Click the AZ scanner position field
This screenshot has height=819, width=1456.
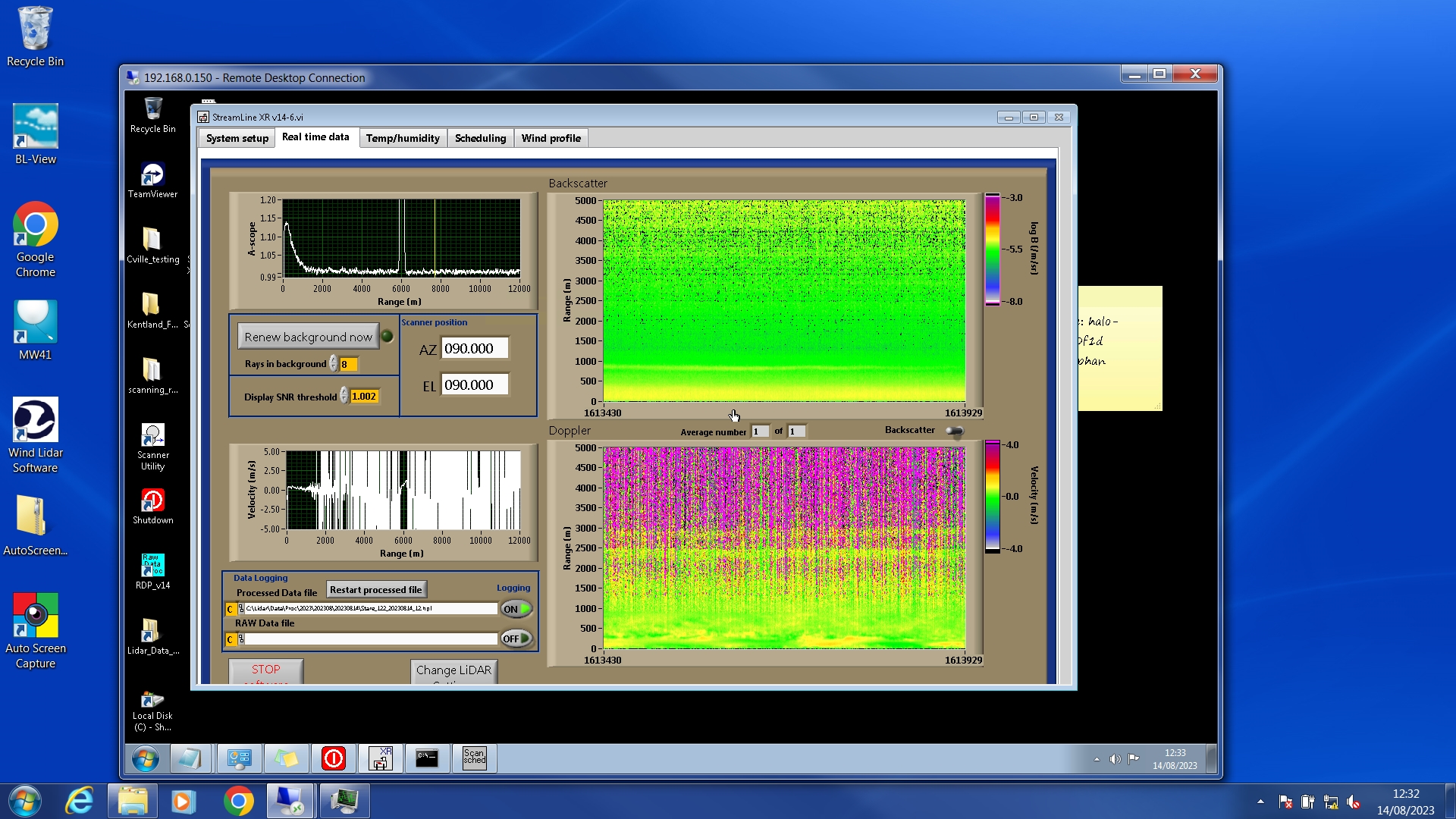474,349
